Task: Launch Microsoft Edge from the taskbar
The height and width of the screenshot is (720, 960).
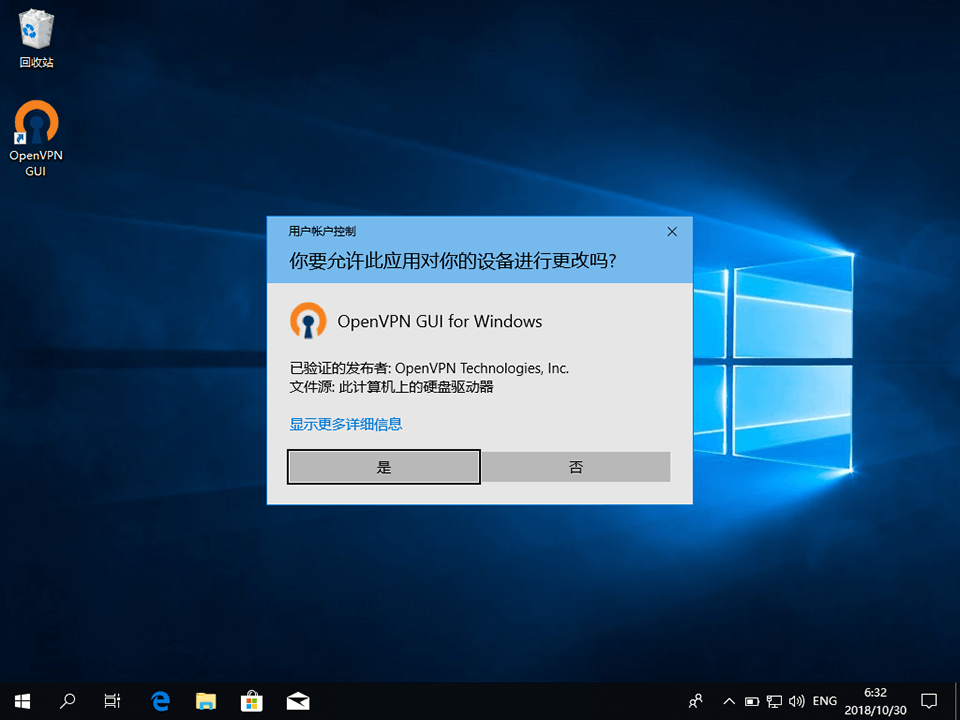Action: (160, 701)
